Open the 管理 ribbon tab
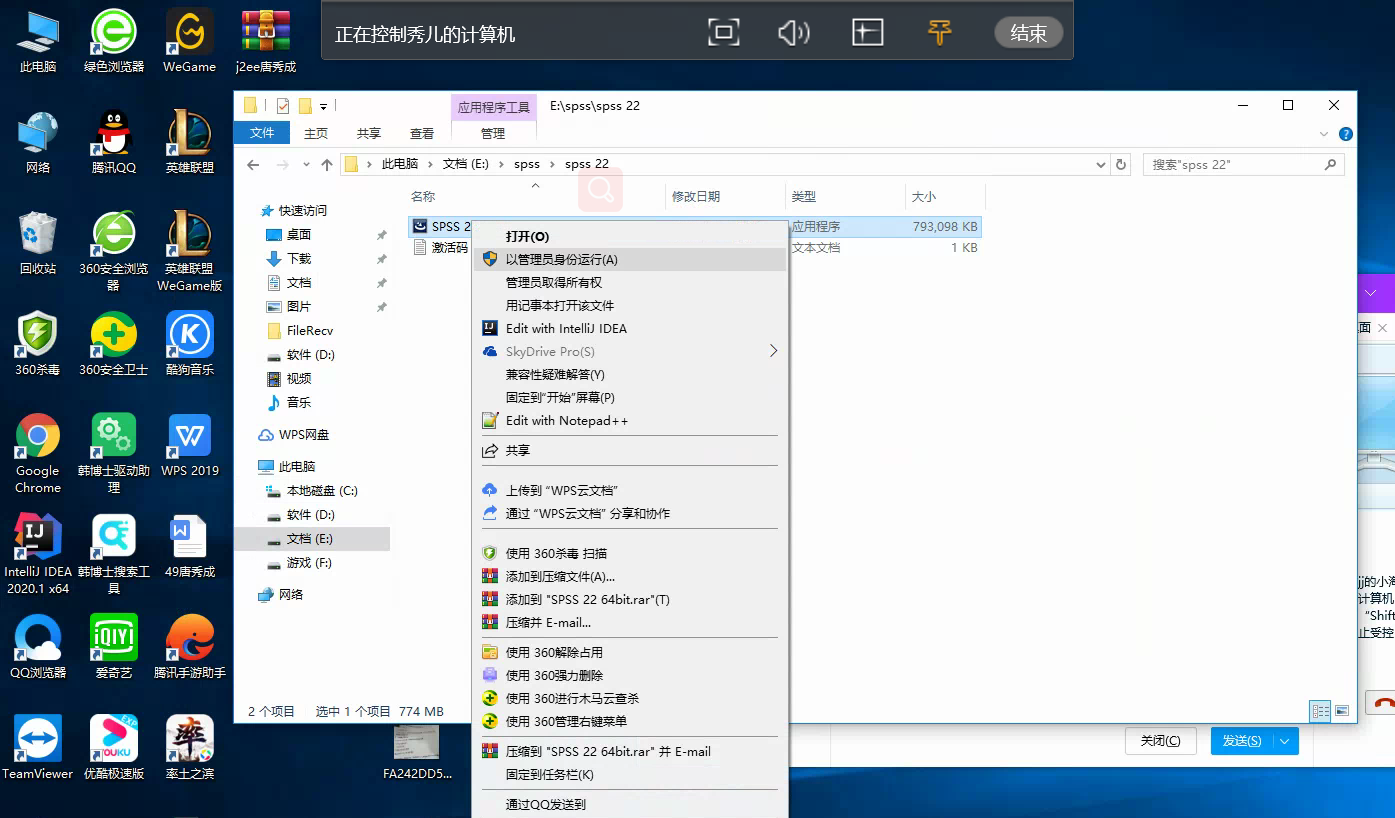This screenshot has width=1395, height=818. click(x=493, y=133)
